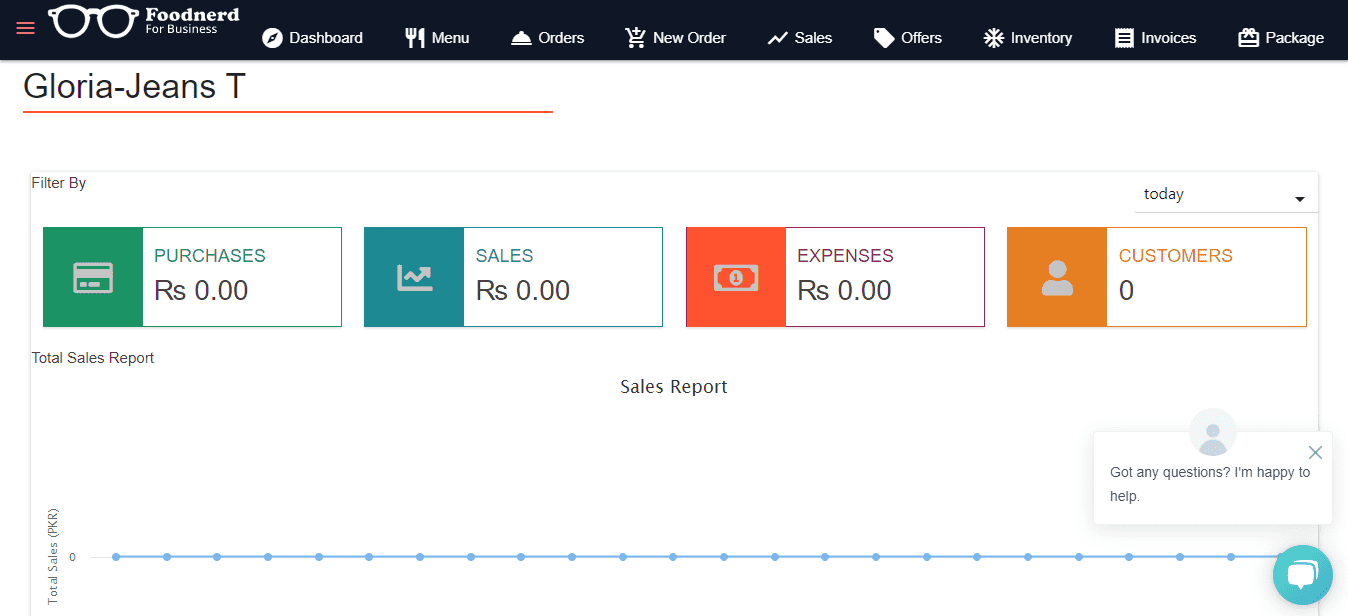Navigate to Sales in top bar
Image resolution: width=1348 pixels, height=616 pixels.
(800, 38)
